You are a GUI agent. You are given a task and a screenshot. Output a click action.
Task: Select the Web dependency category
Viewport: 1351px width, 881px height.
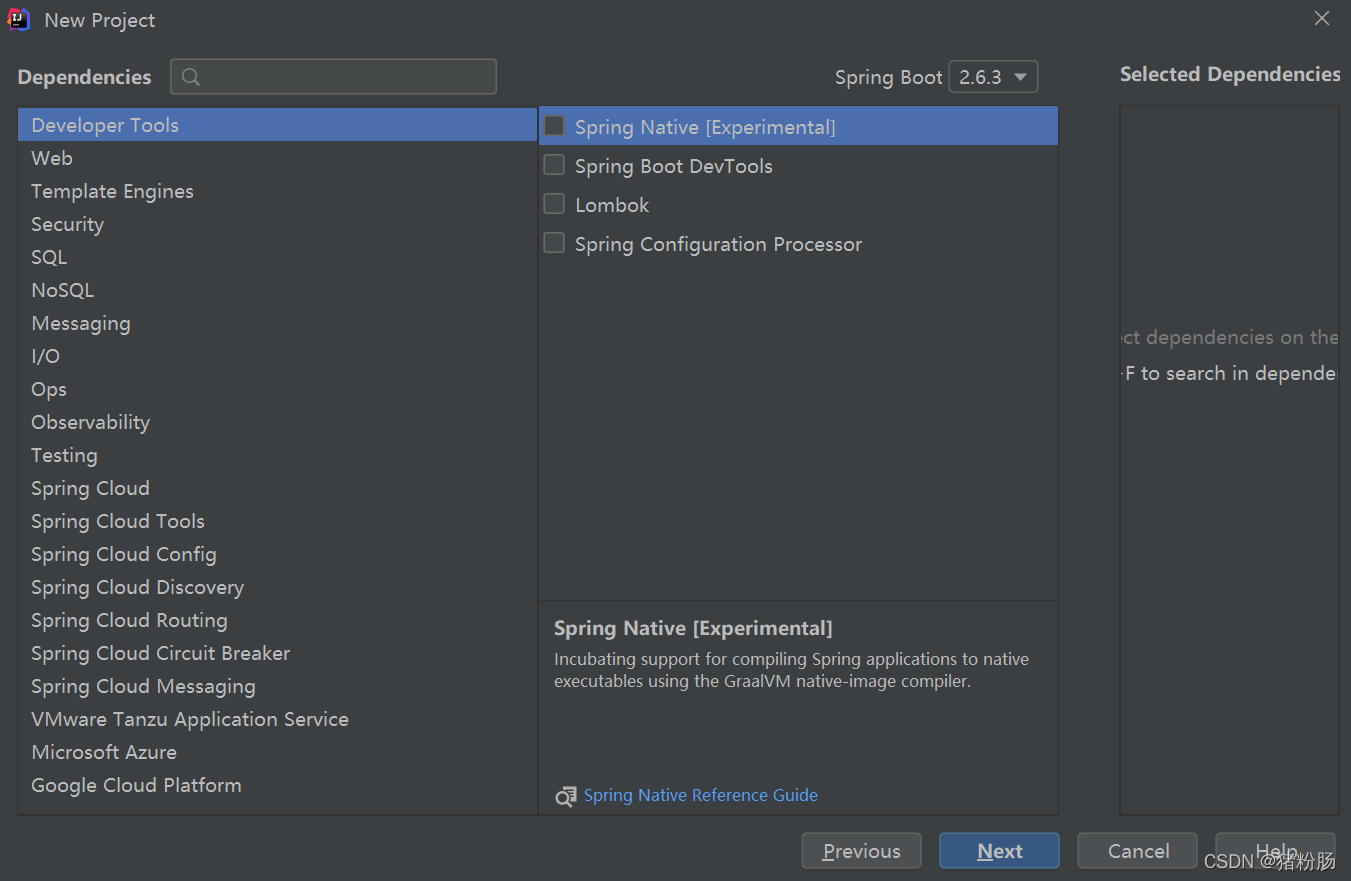(x=52, y=158)
